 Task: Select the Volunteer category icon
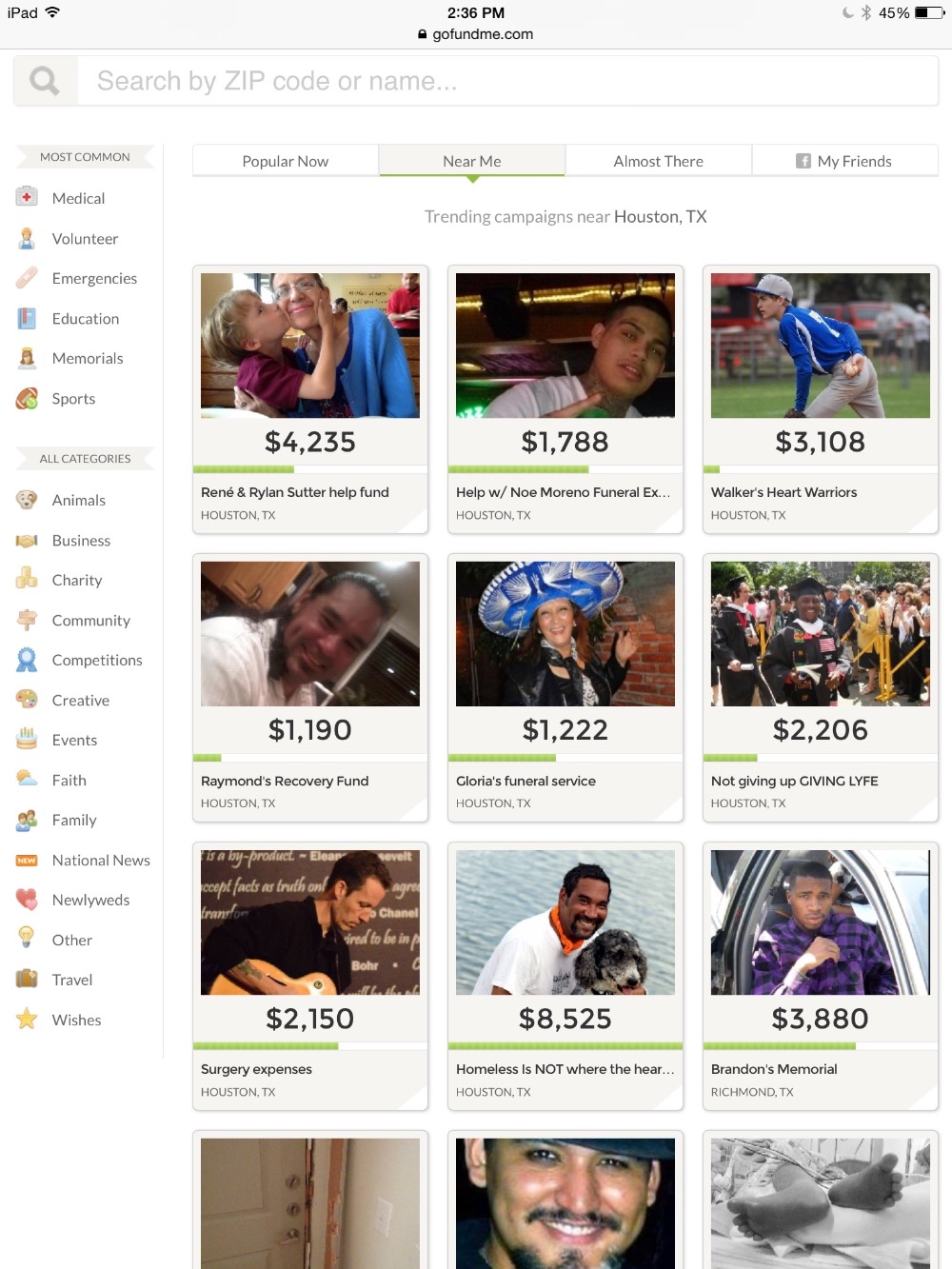click(27, 238)
